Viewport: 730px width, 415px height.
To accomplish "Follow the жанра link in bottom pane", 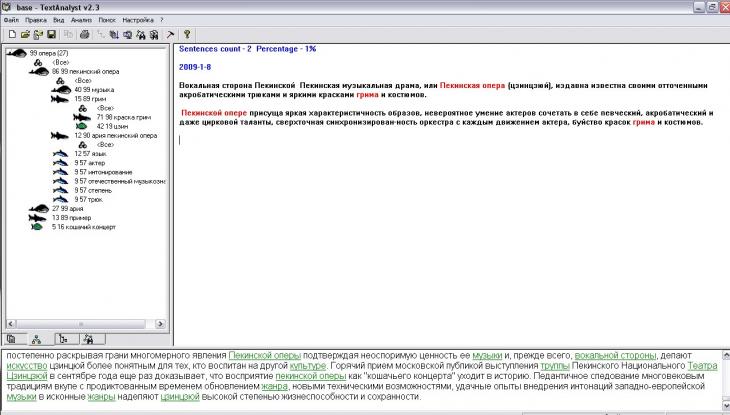I will (274, 386).
